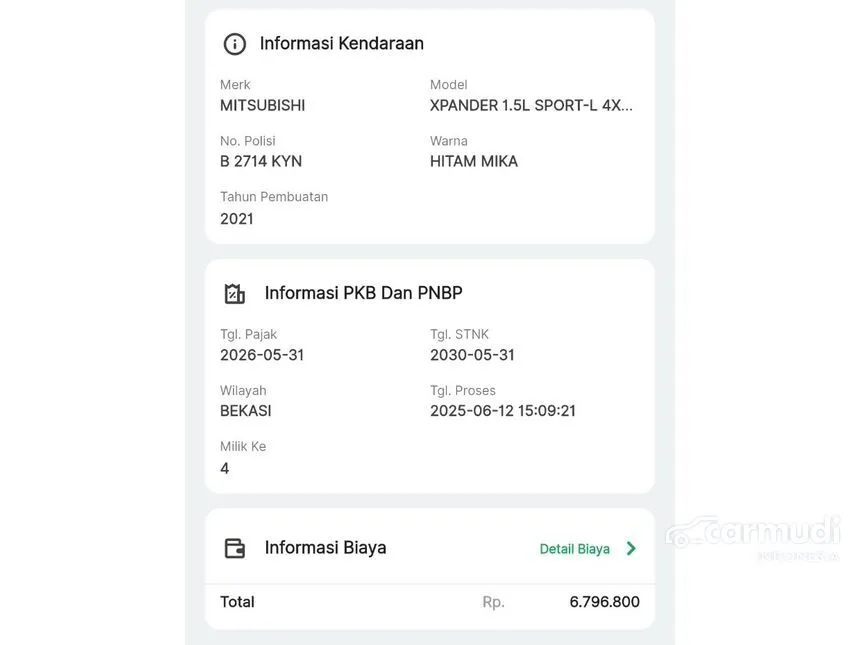
Task: Click the process timestamp 2025-06-12 15:09:21
Action: tap(503, 411)
